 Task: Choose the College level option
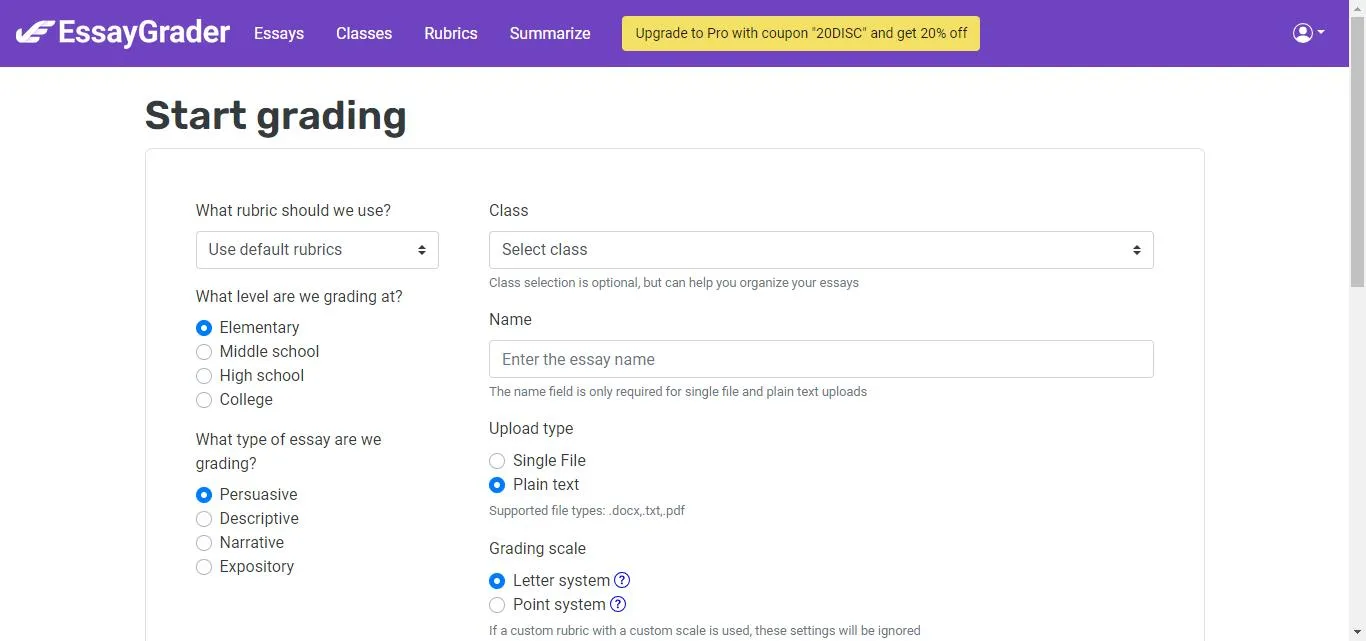tap(204, 400)
